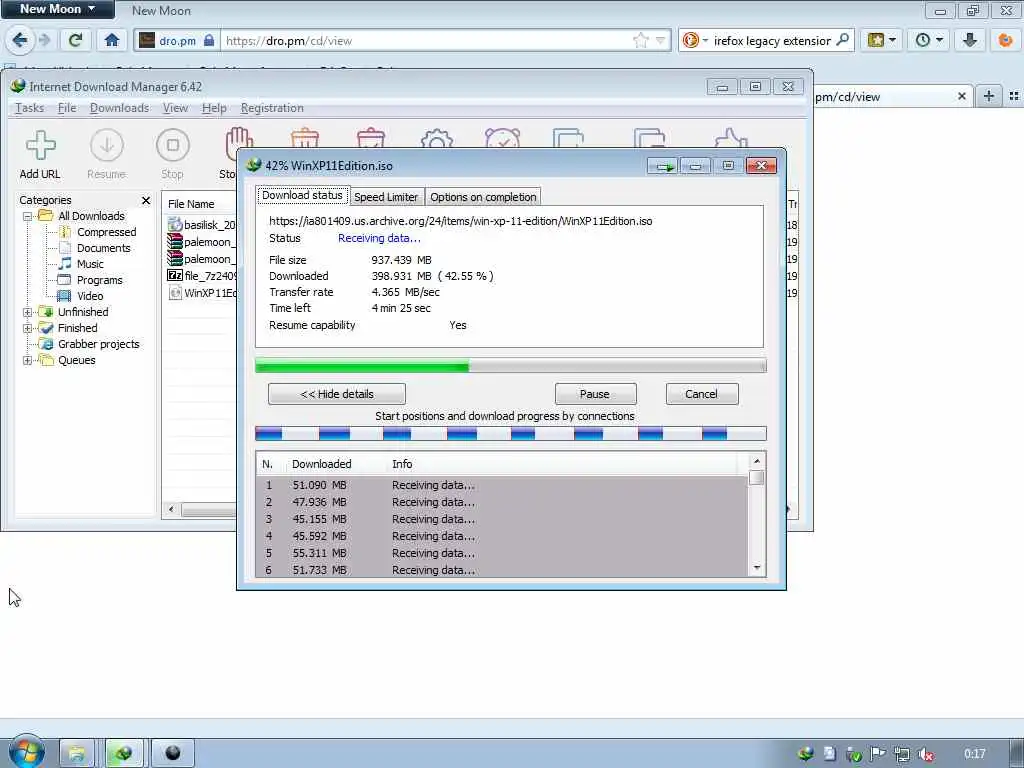
Task: Click the search magnifier icon in search bar
Action: point(843,40)
